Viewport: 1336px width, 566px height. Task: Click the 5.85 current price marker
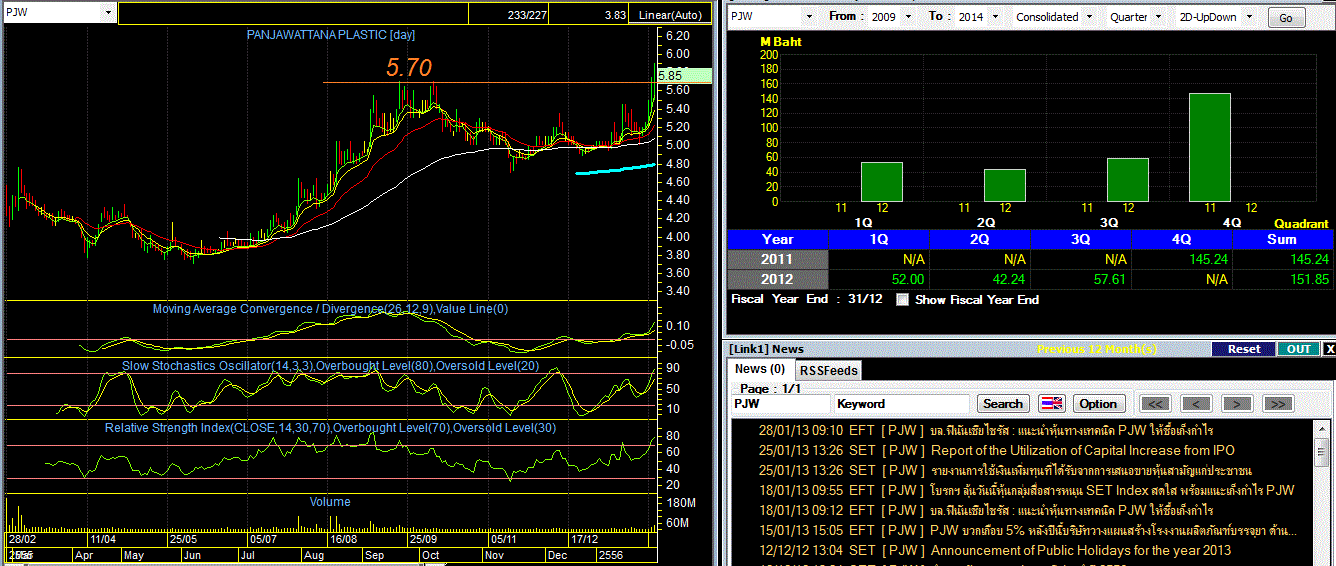click(684, 75)
